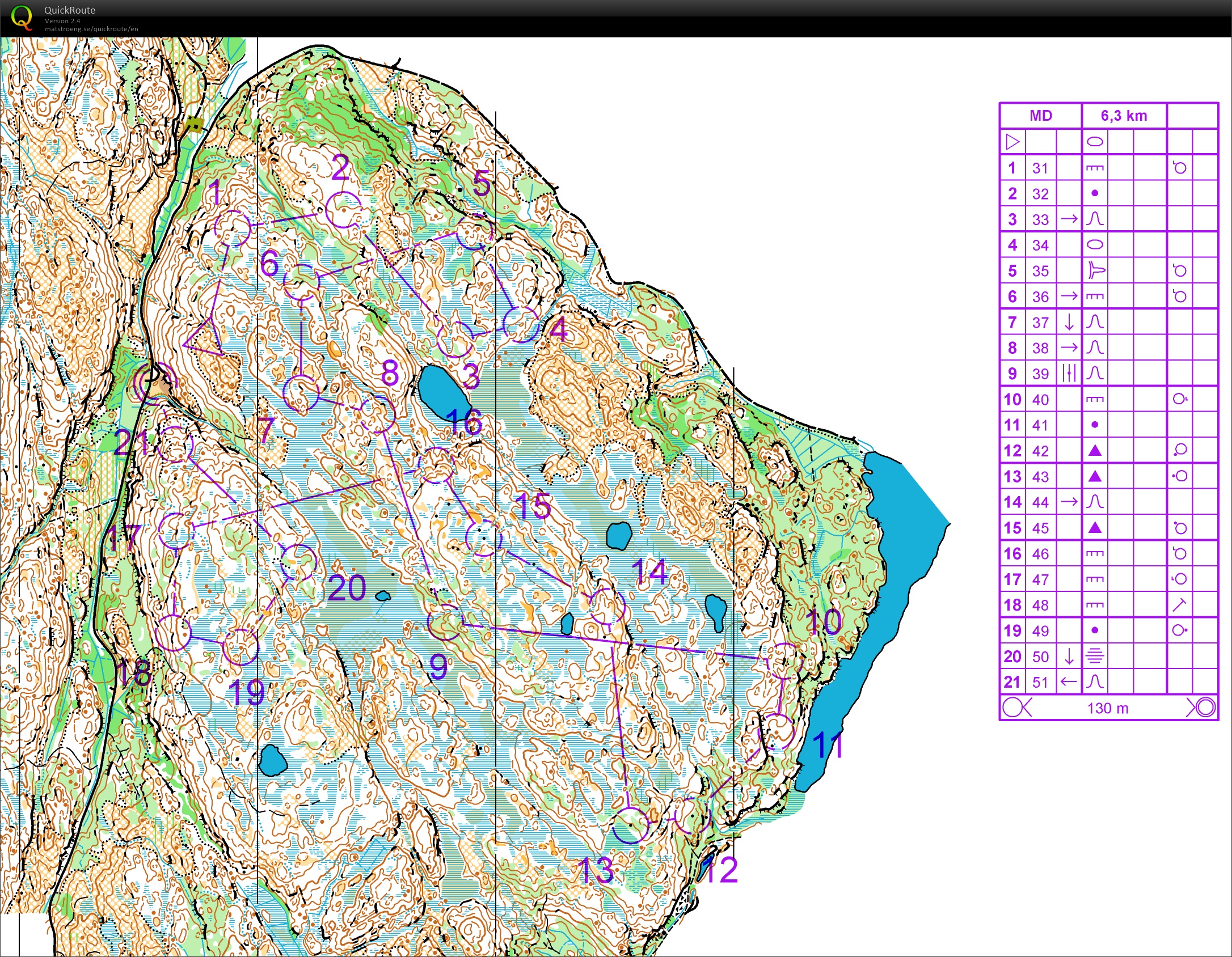Click the 'MD' class header cell
1232x957 pixels.
click(1041, 116)
